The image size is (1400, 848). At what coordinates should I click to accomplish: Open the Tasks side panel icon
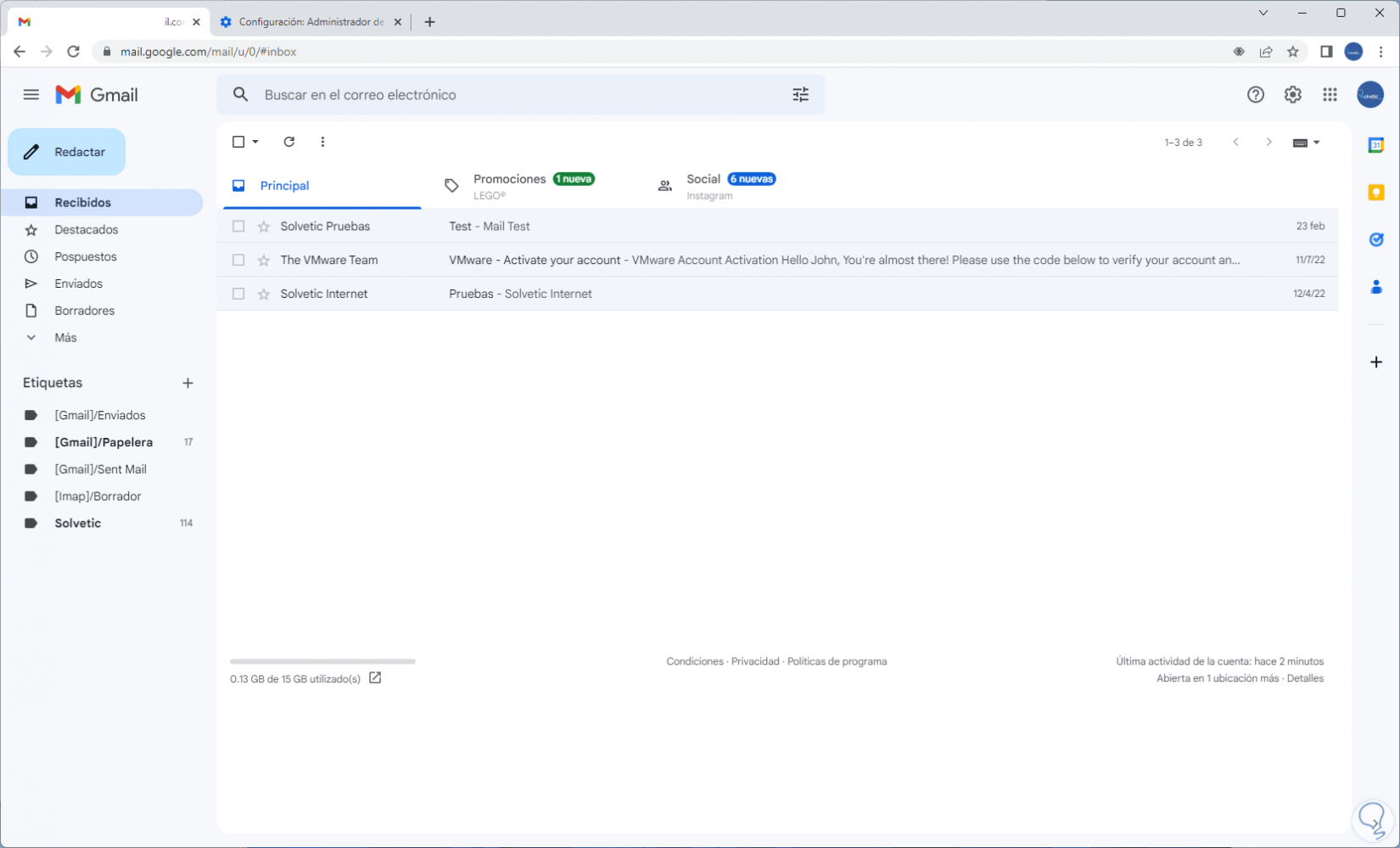coord(1376,240)
